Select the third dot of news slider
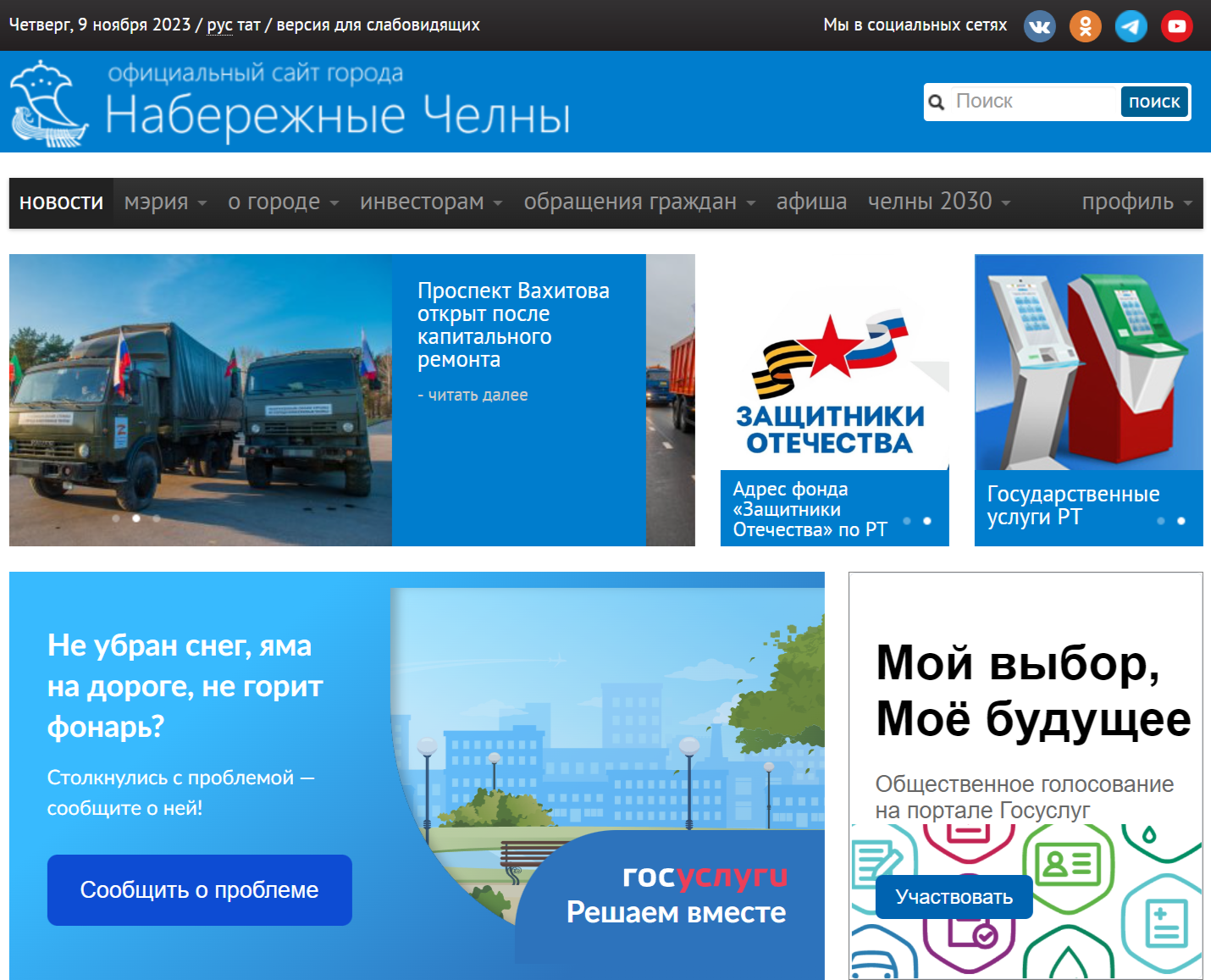Screen dimensions: 1211x980 coord(157,518)
